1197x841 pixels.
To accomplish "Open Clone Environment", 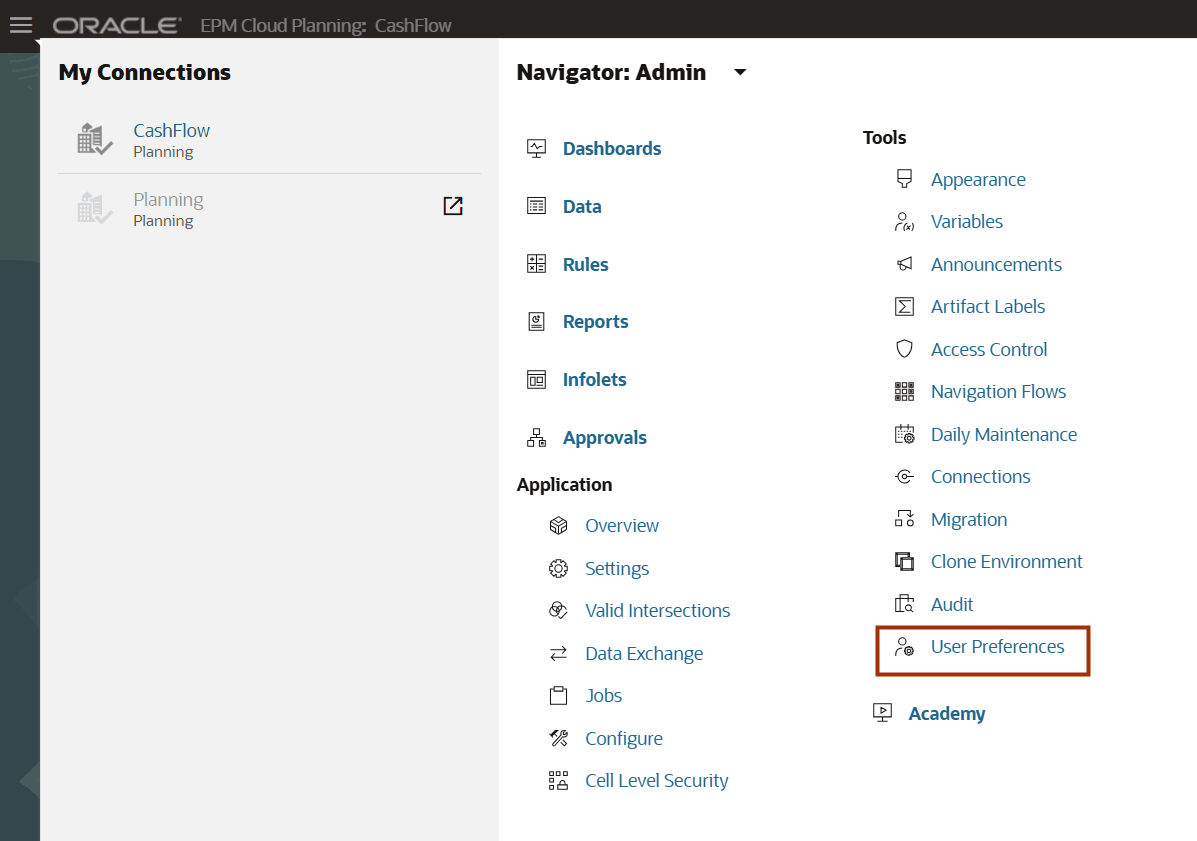I will coord(1006,562).
